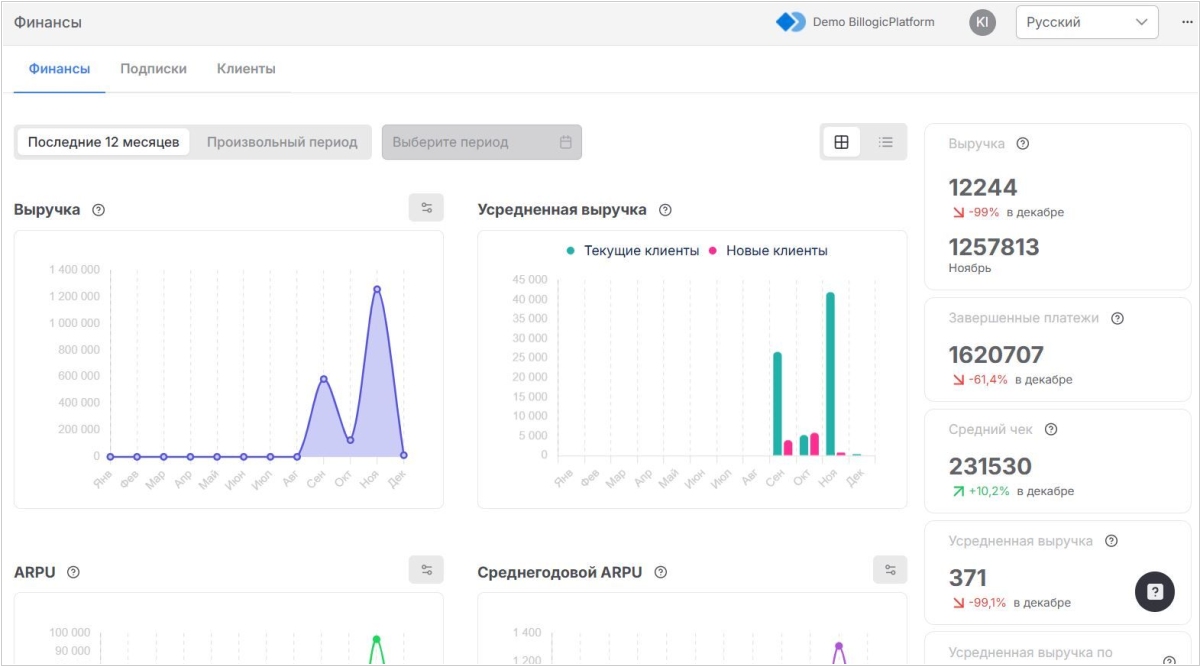Open the three-dot more options menu
The height and width of the screenshot is (666, 1200).
[1186, 22]
